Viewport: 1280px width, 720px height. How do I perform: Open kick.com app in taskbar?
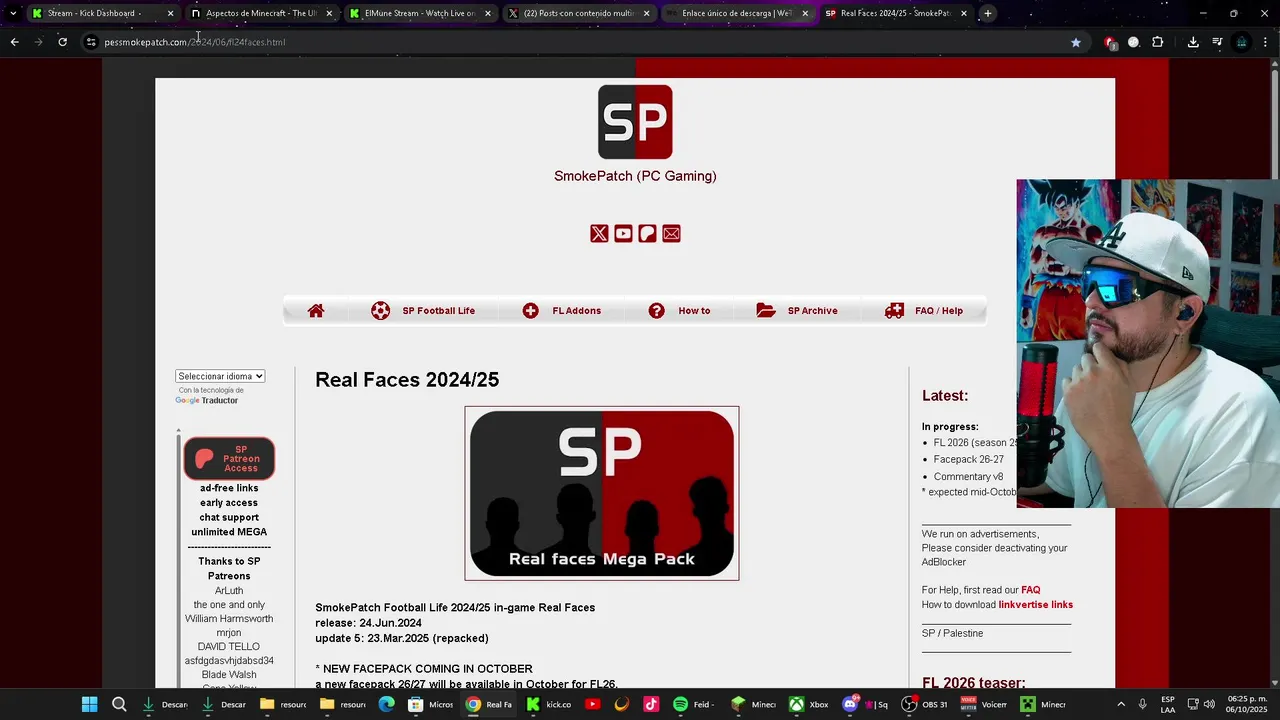547,704
